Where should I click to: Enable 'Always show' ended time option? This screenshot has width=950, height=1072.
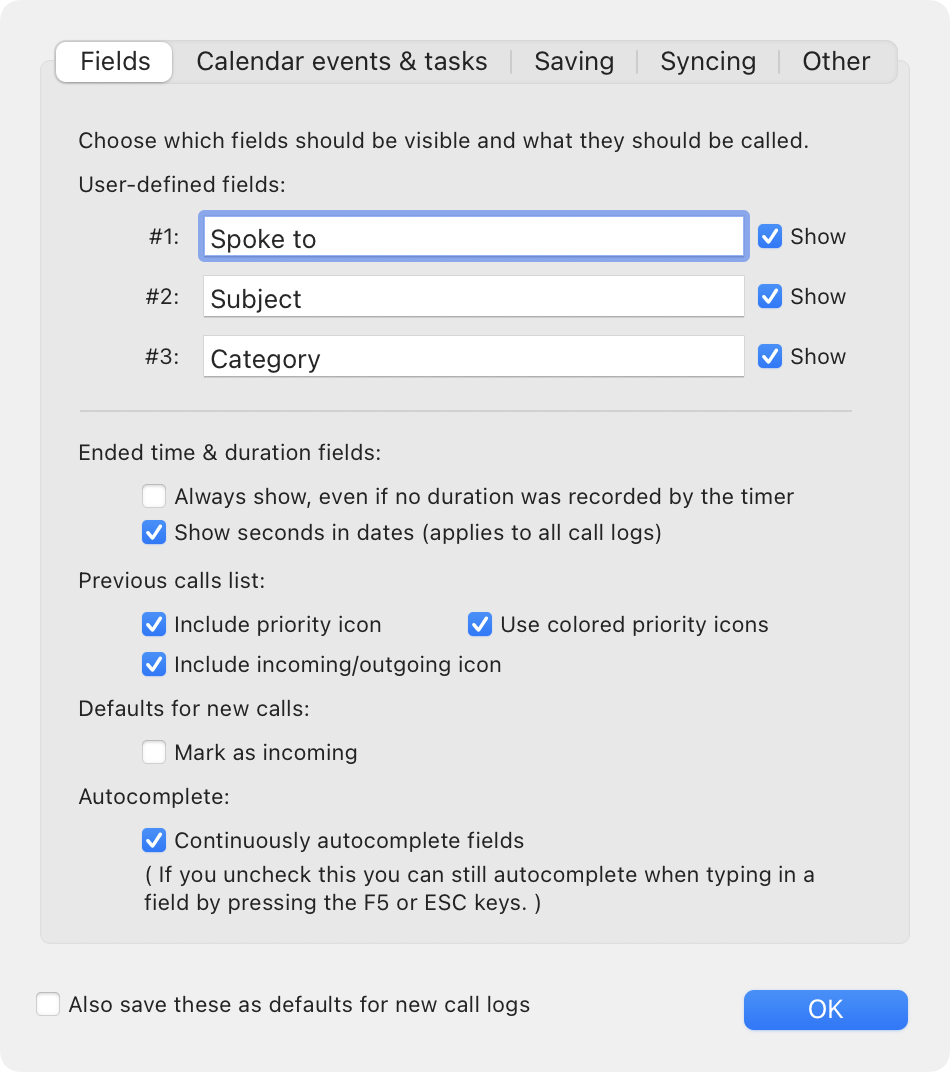click(154, 497)
